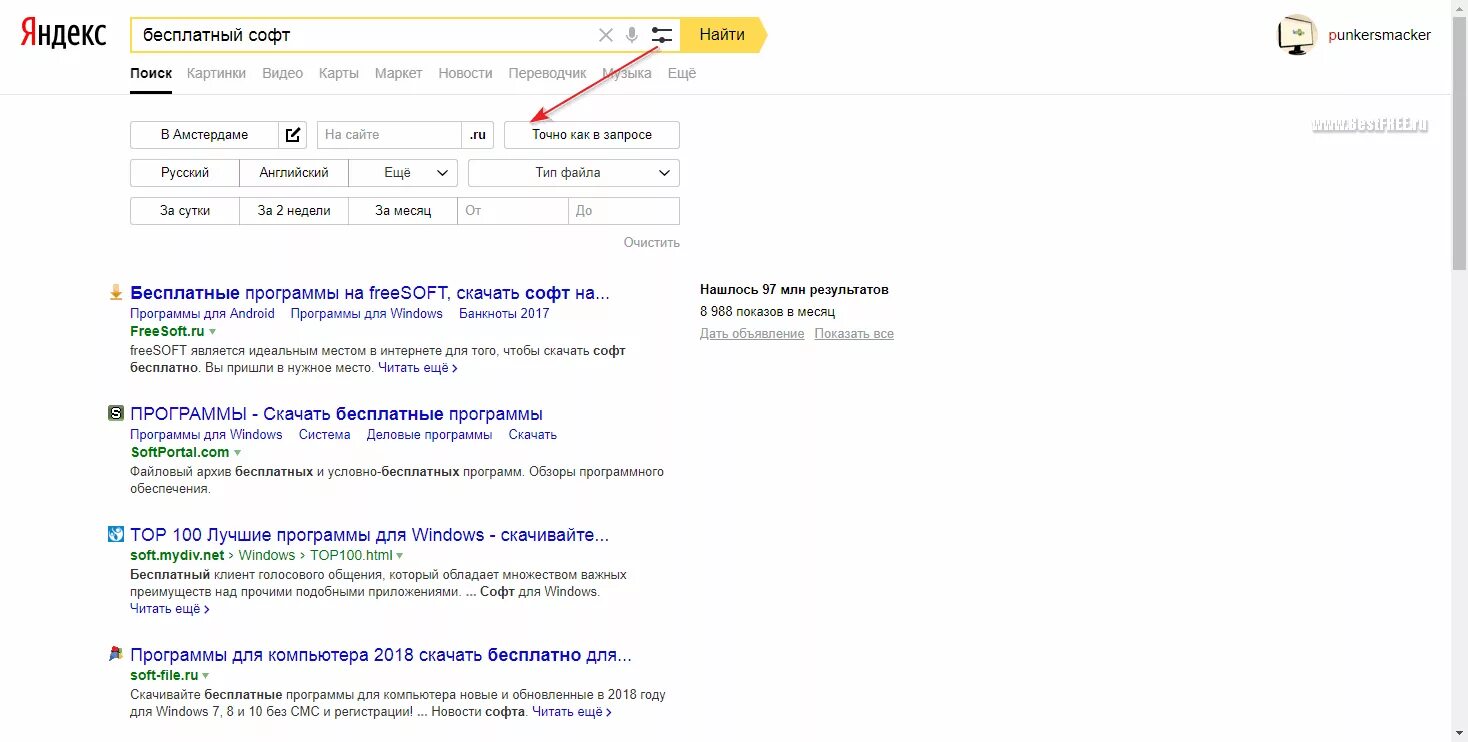The height and width of the screenshot is (742, 1468).
Task: Open the Ещё services menu tab
Action: pyautogui.click(x=682, y=73)
